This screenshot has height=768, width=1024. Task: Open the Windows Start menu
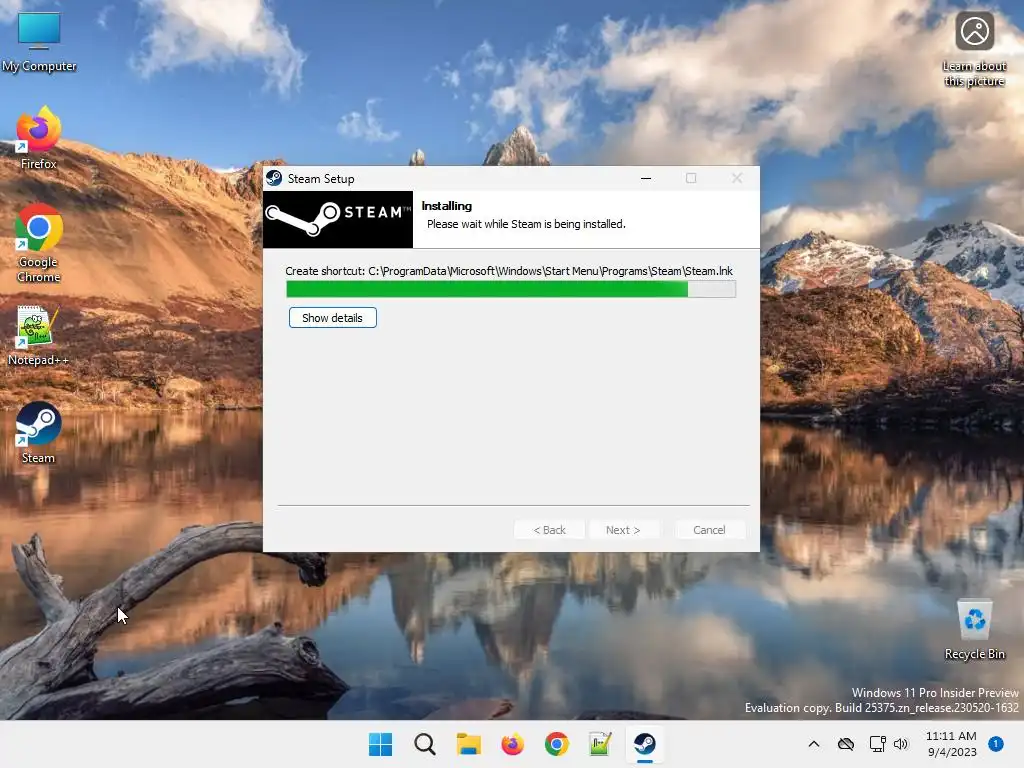coord(381,744)
